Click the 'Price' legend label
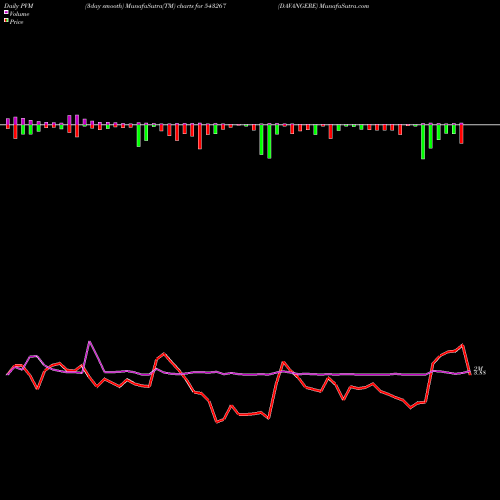The height and width of the screenshot is (500, 500). tap(16, 22)
